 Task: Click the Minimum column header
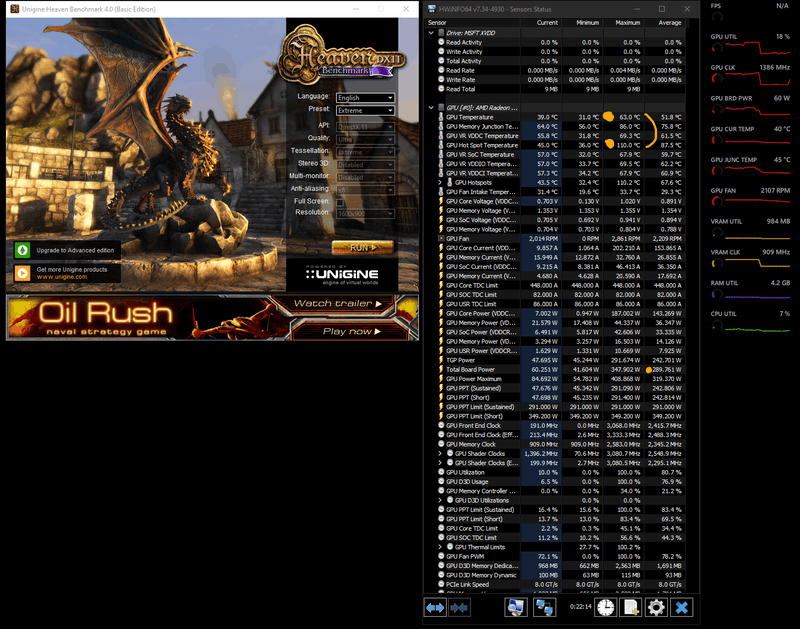click(x=582, y=22)
